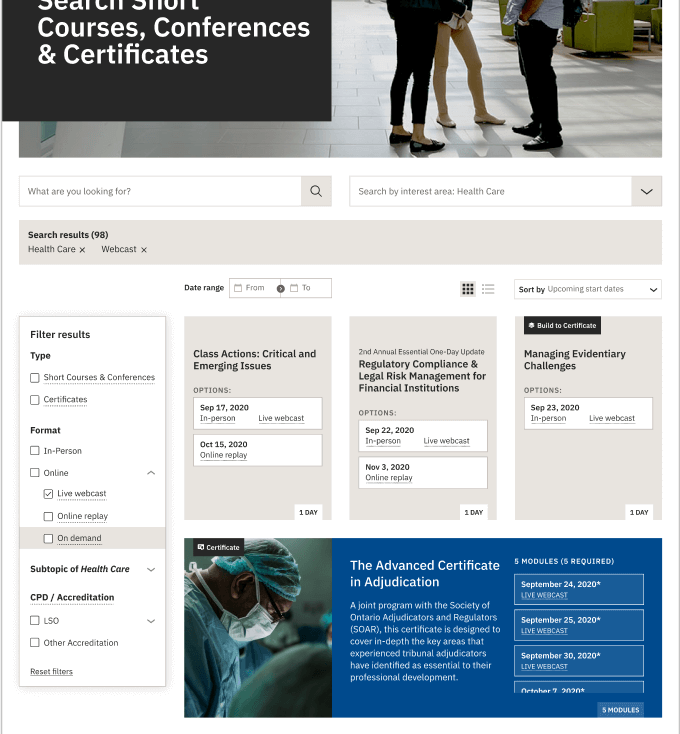The width and height of the screenshot is (680, 734).
Task: Select Sep 17, 2020 In-person option
Action: 218,418
